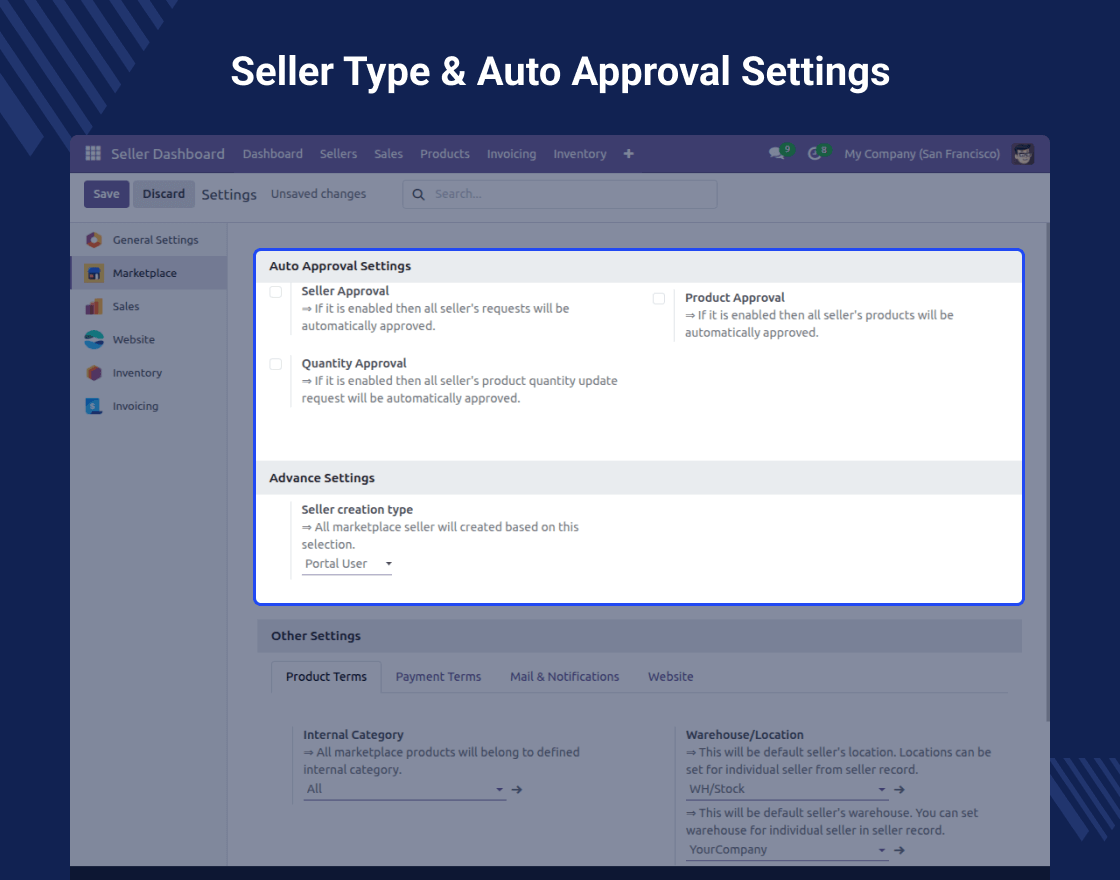
Task: Open the Seller creation type dropdown
Action: (x=347, y=564)
